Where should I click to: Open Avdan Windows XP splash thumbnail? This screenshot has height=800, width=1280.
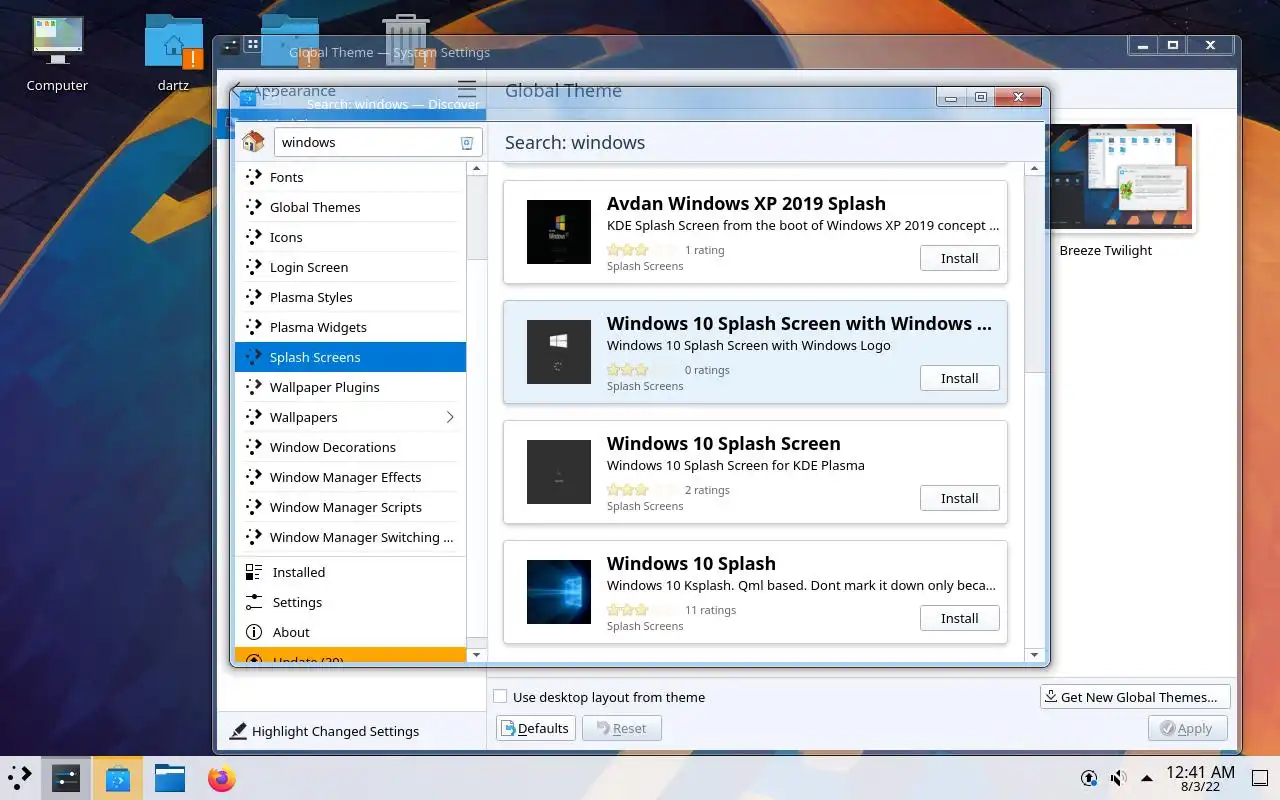(559, 232)
